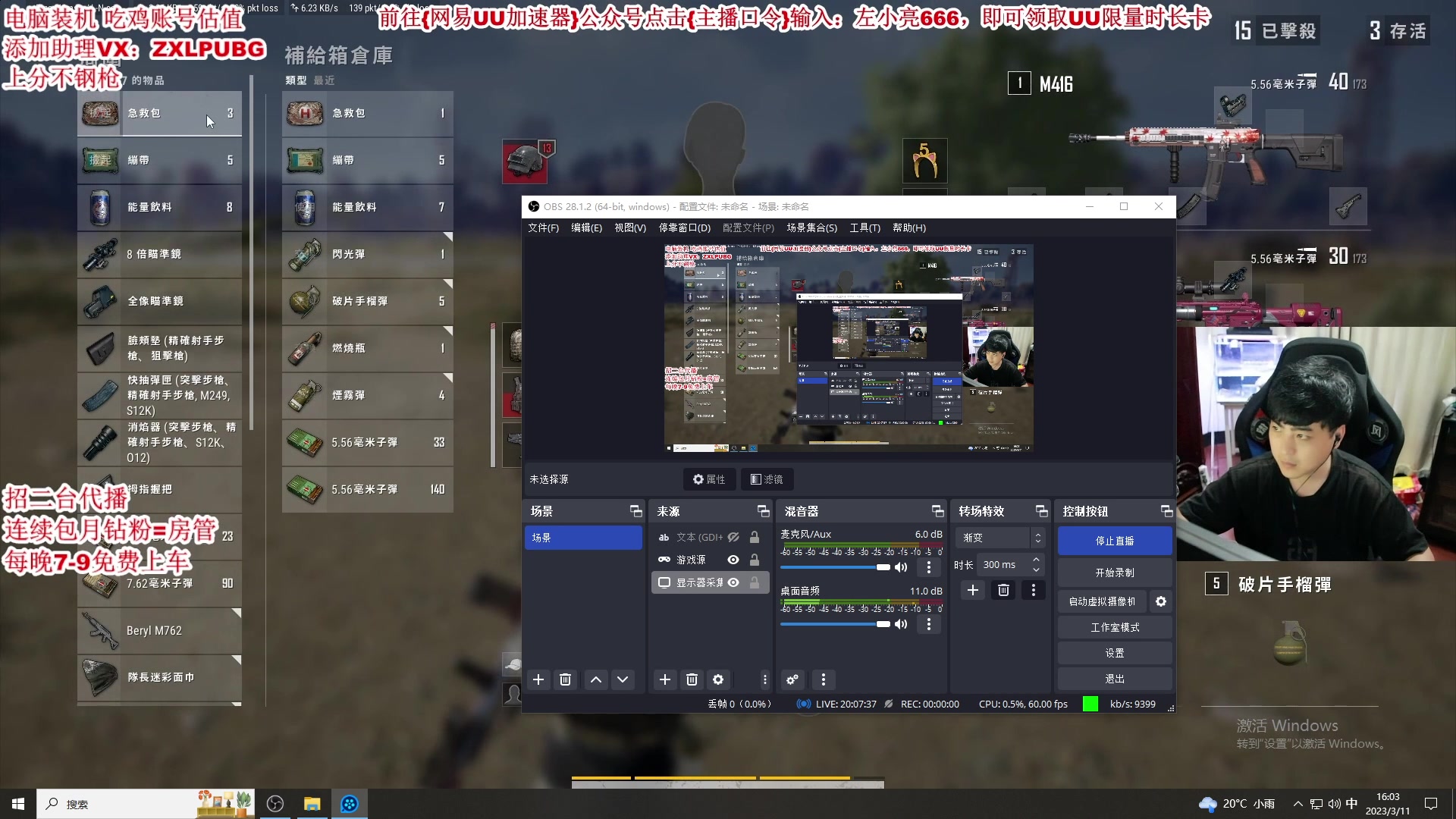The width and height of the screenshot is (1456, 819).
Task: Hide the 游戏源 source
Action: [x=733, y=560]
